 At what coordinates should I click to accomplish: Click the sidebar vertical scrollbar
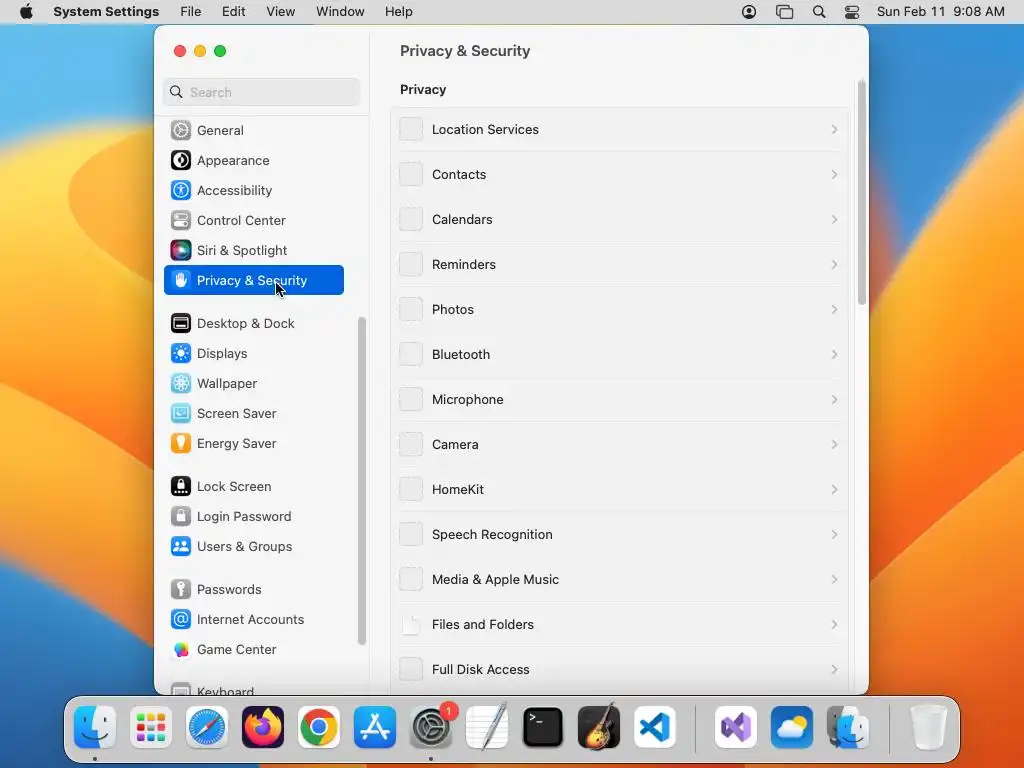pyautogui.click(x=361, y=481)
